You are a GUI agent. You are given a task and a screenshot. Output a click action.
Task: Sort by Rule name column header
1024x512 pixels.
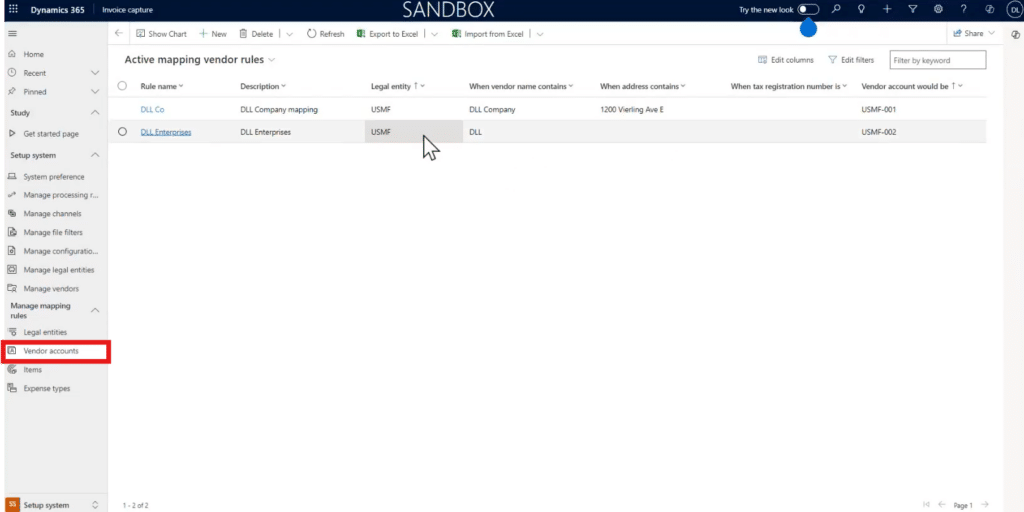point(162,86)
